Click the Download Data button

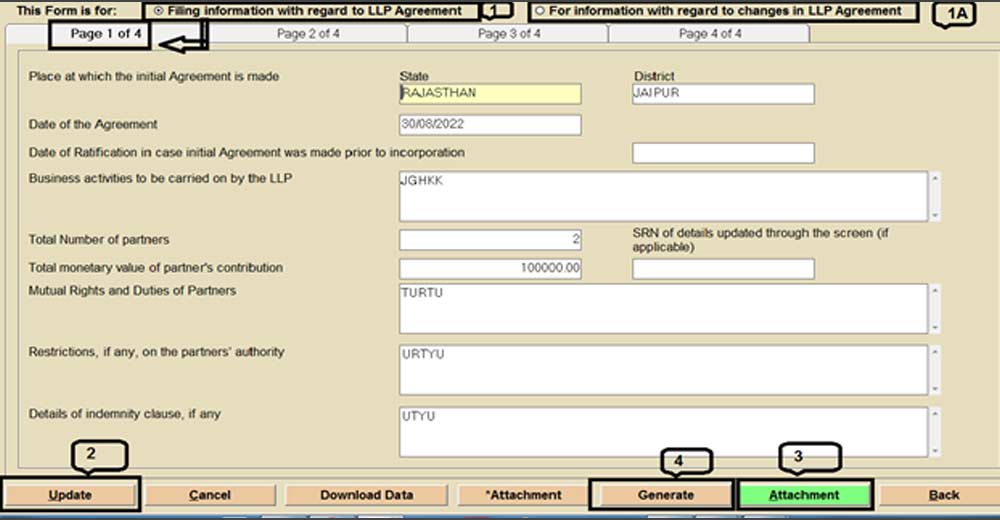point(366,494)
